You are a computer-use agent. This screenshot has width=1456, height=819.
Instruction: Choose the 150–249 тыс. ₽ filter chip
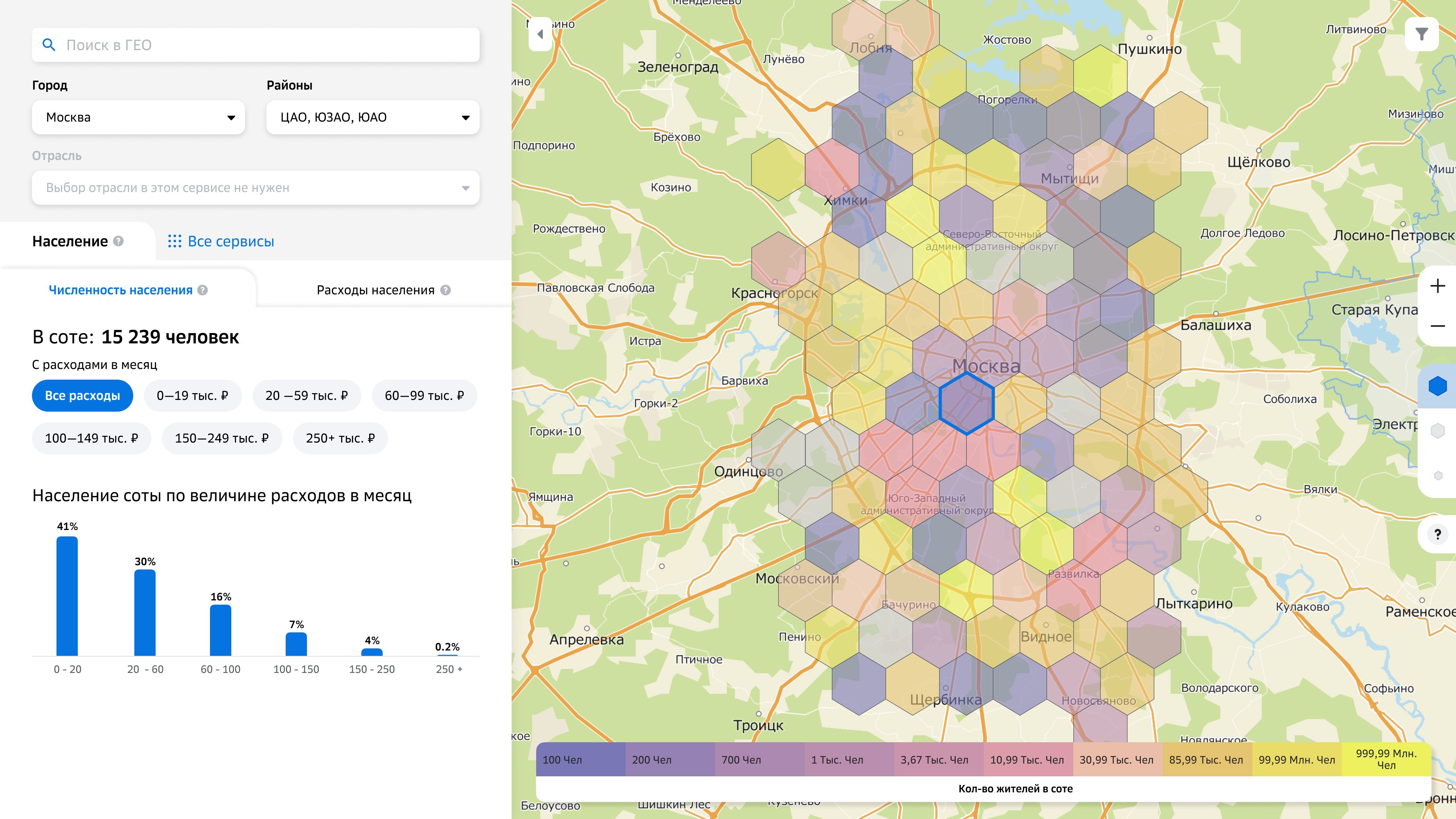pos(222,438)
